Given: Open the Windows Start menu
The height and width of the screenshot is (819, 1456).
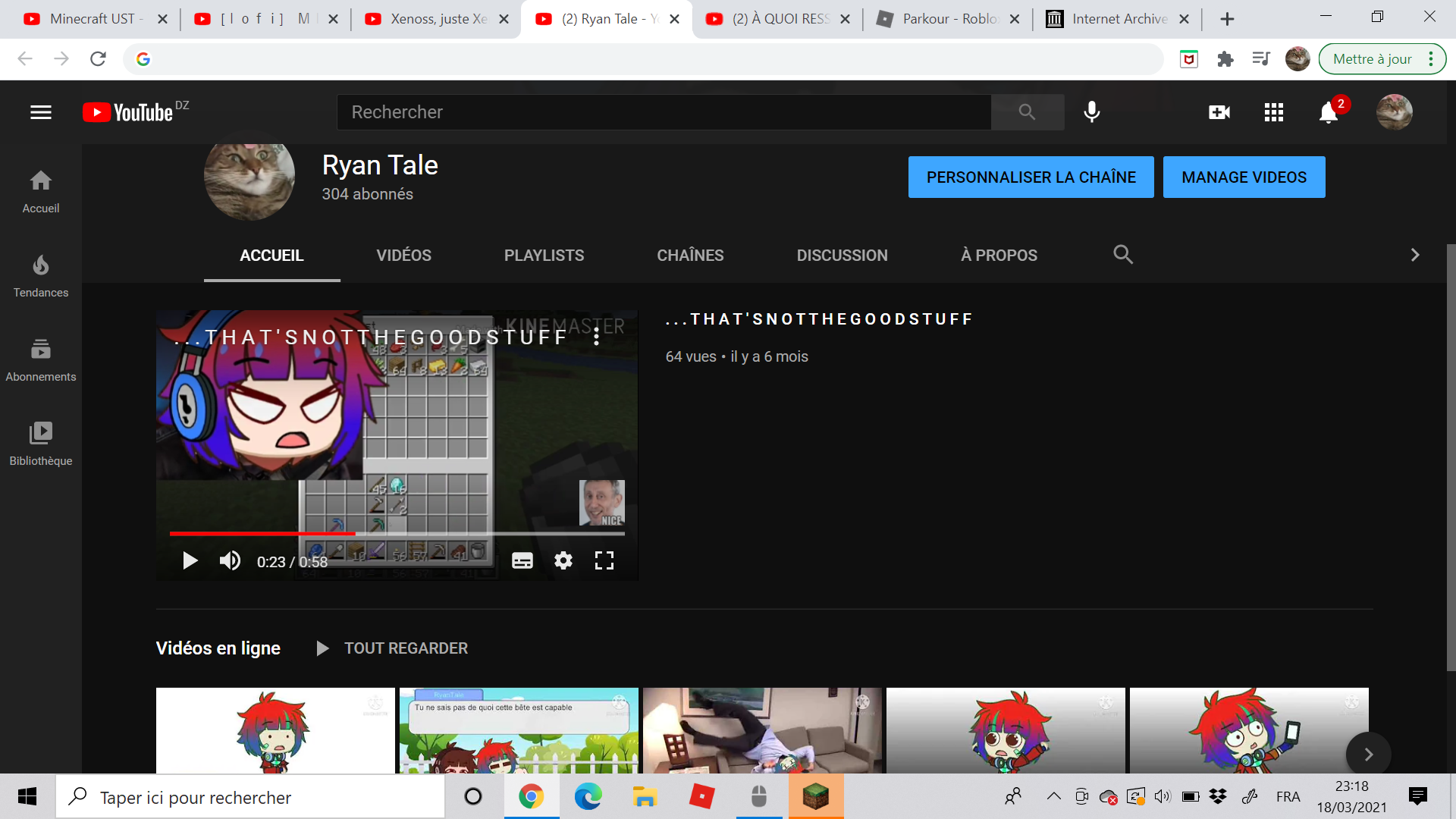Looking at the screenshot, I should coord(27,796).
